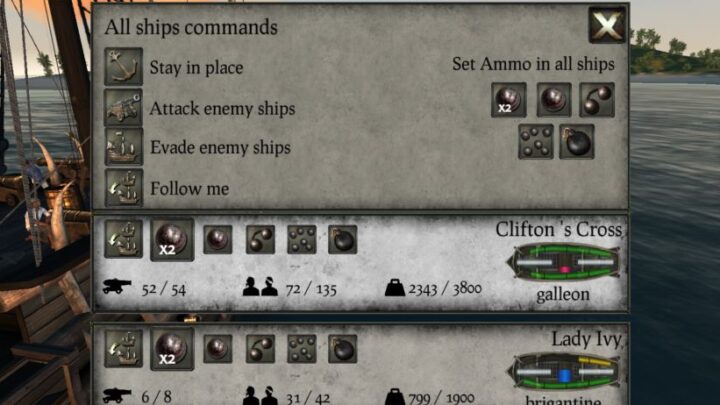
Task: Click the follow command icon for Clifton's Cross
Action: tap(123, 239)
